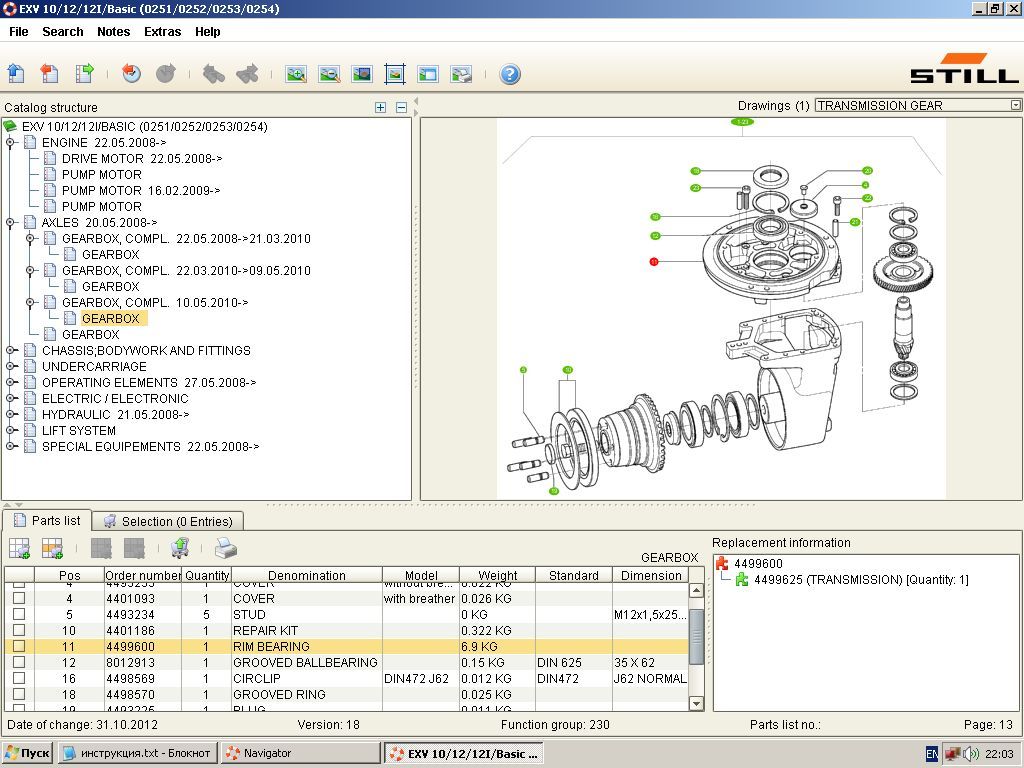1024x768 pixels.
Task: Open the TRANSMISSION GEAR drawings dropdown
Action: pos(1015,105)
